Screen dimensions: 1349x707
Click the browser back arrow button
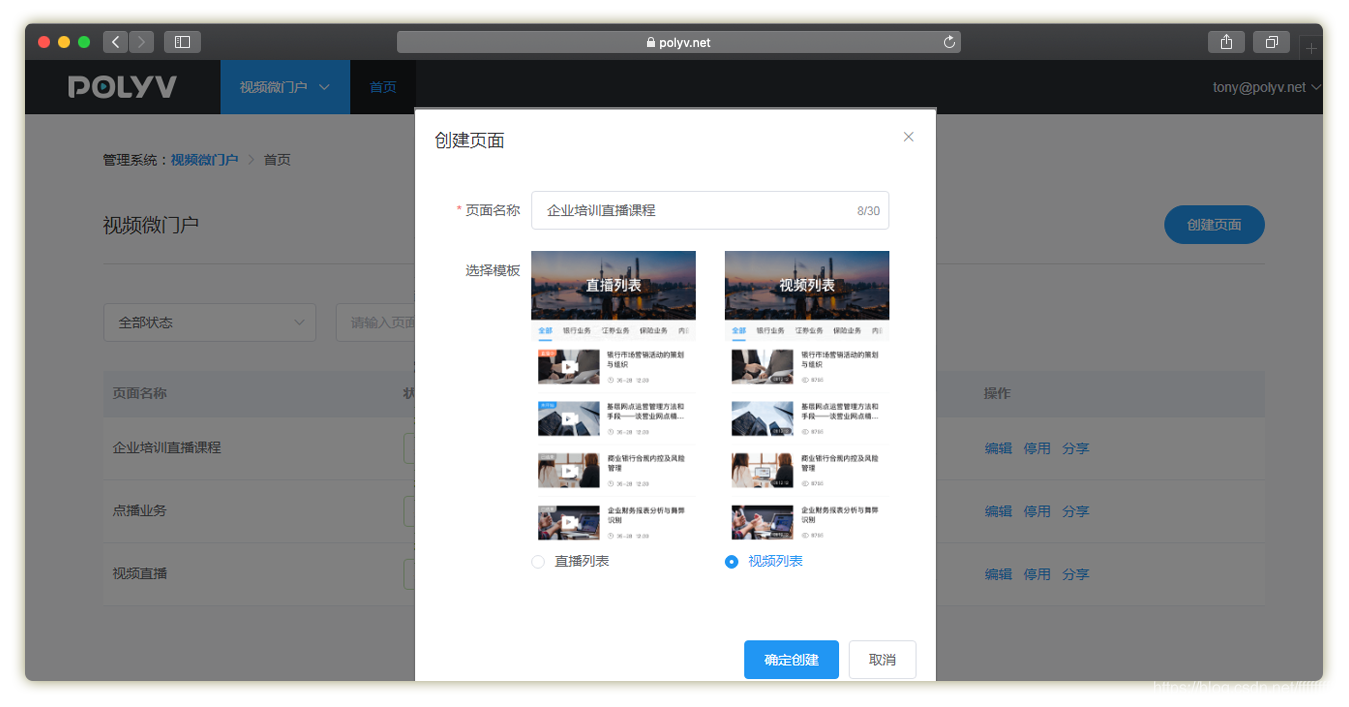[116, 42]
